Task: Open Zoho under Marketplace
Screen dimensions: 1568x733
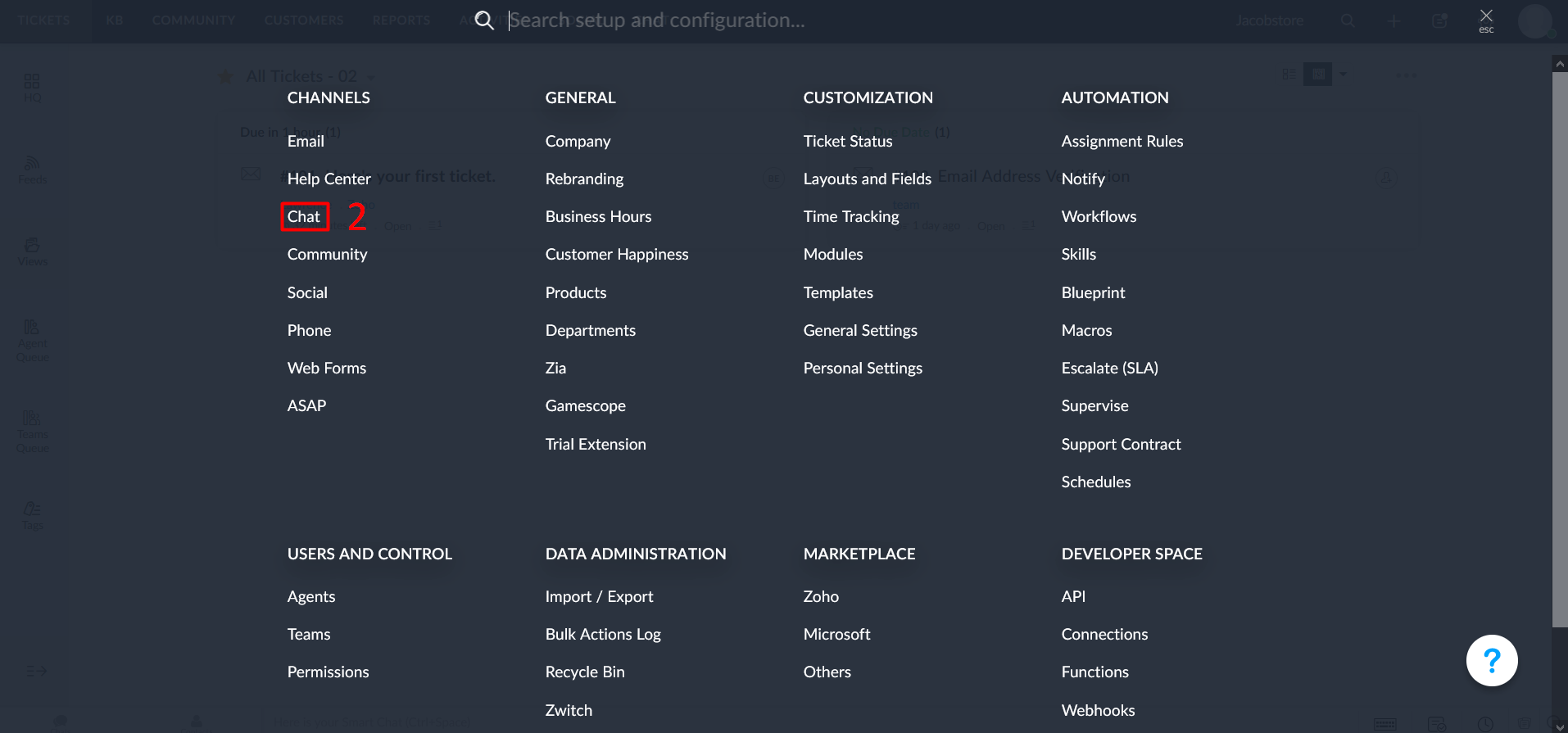Action: [x=820, y=596]
